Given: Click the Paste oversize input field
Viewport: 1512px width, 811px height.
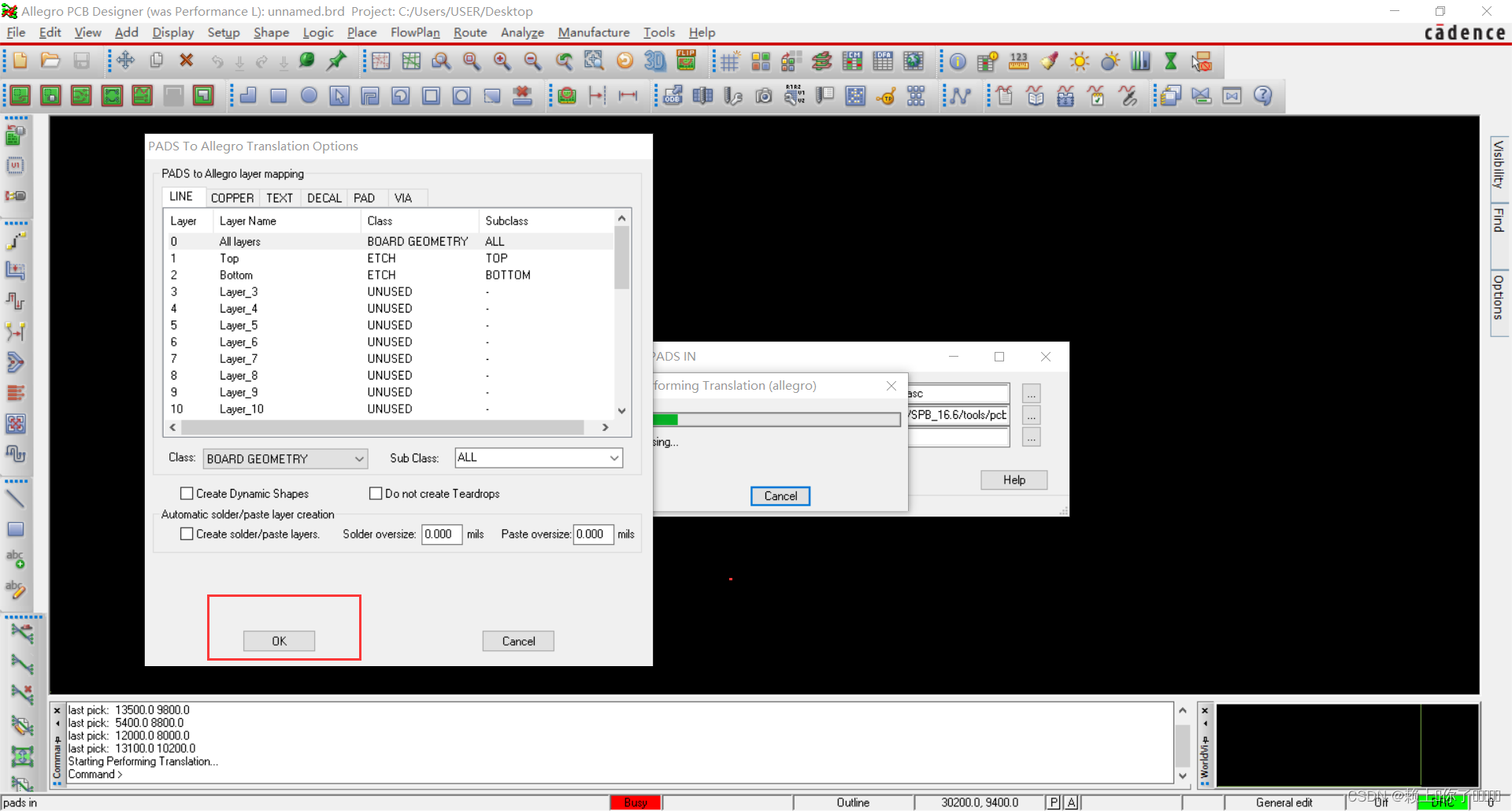Looking at the screenshot, I should (x=594, y=534).
